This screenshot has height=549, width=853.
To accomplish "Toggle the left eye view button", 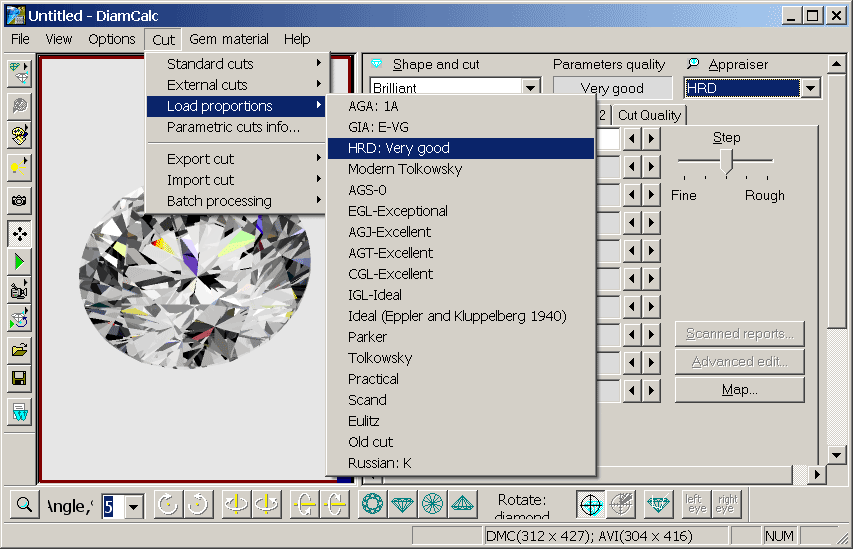I will pyautogui.click(x=696, y=505).
